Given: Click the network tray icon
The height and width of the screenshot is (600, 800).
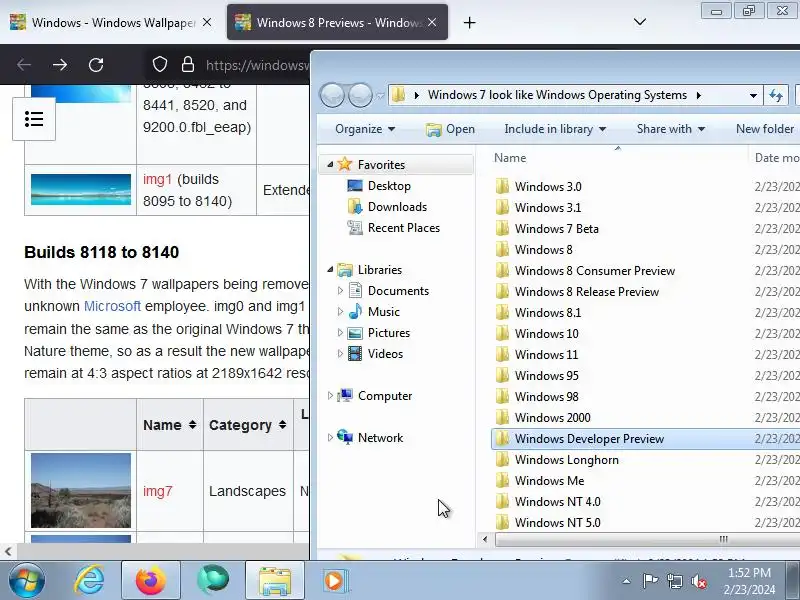Looking at the screenshot, I should pos(674,581).
